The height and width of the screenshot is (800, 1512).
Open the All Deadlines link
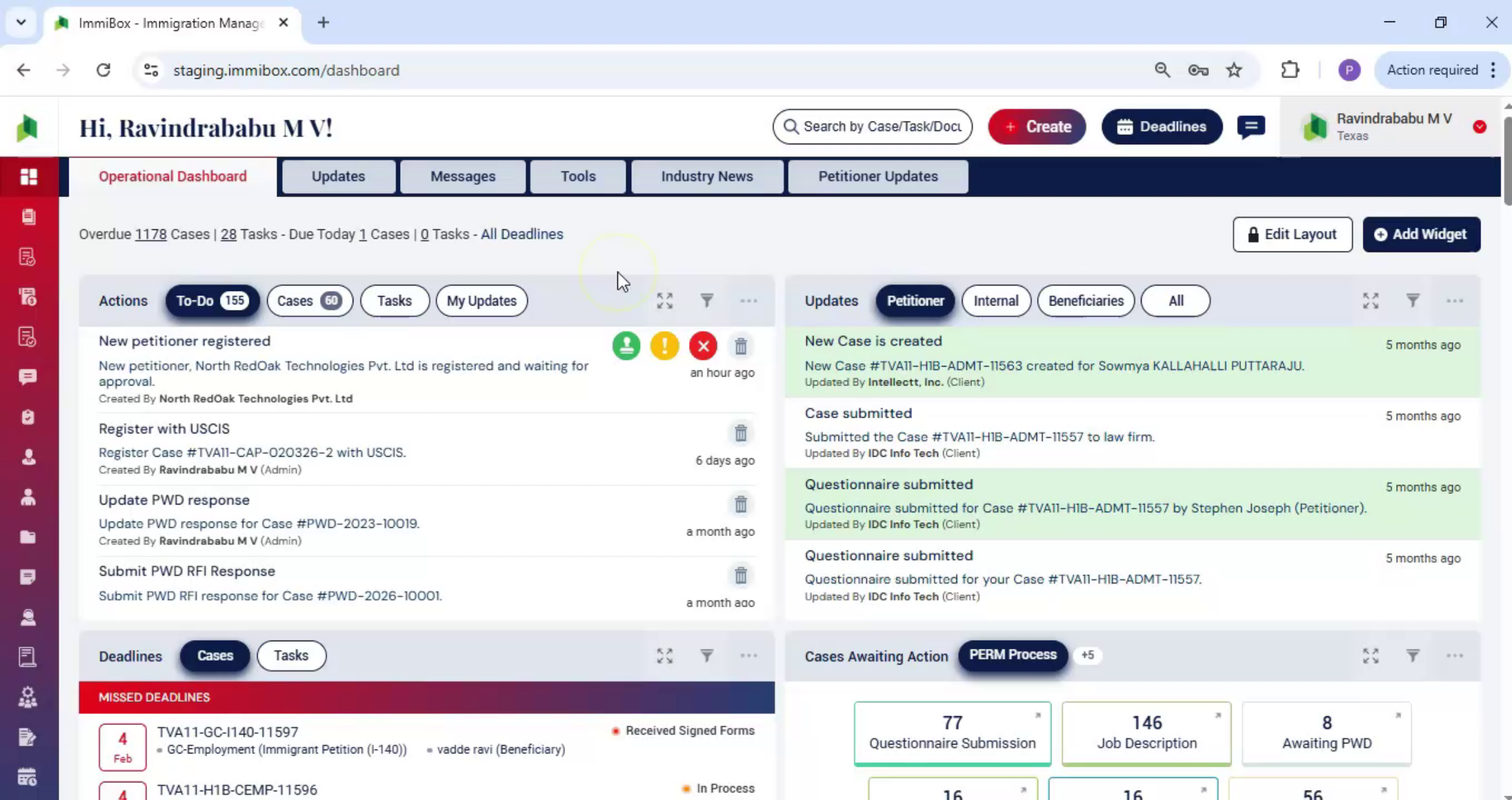[522, 234]
